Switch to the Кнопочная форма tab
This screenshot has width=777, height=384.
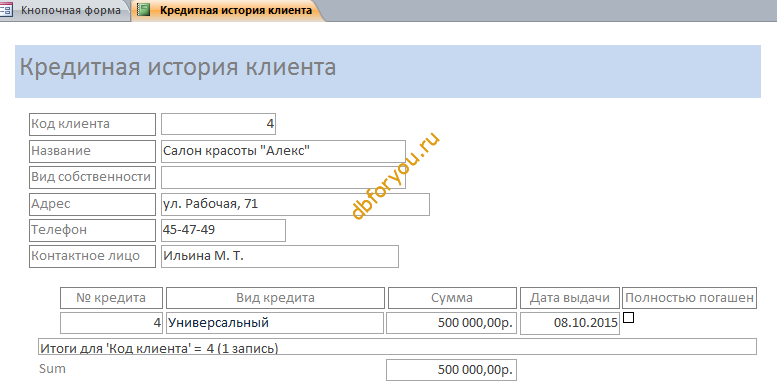[x=65, y=10]
